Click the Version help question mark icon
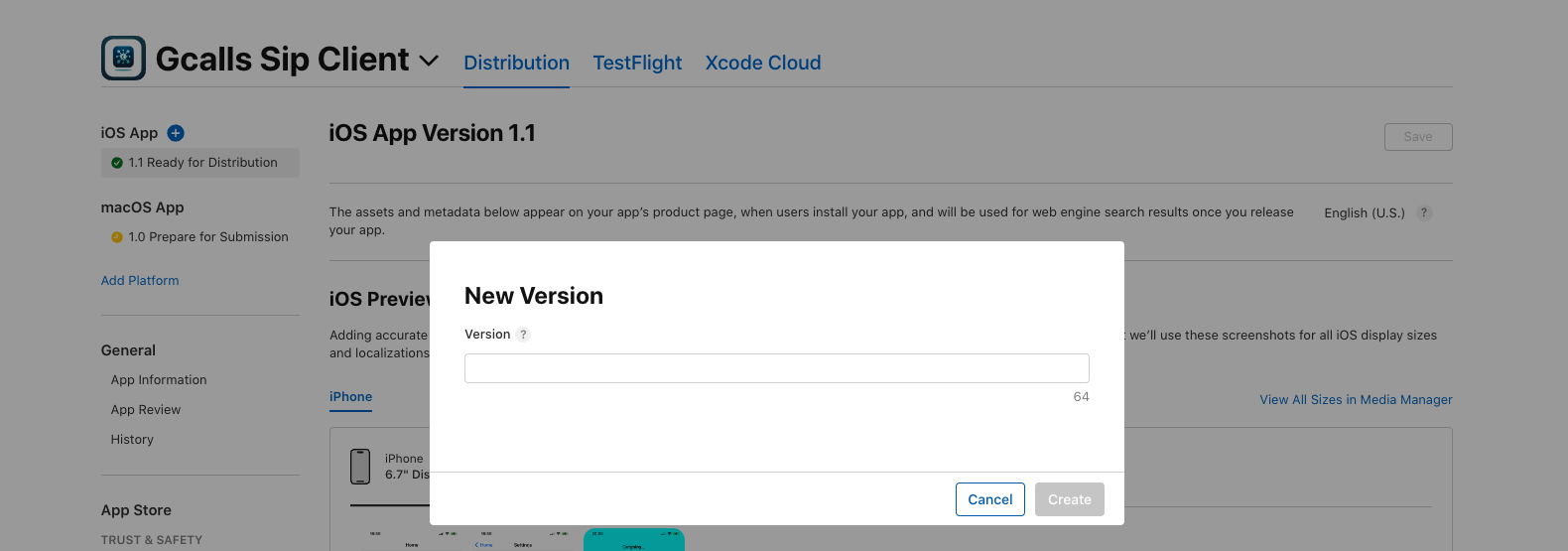 point(523,335)
